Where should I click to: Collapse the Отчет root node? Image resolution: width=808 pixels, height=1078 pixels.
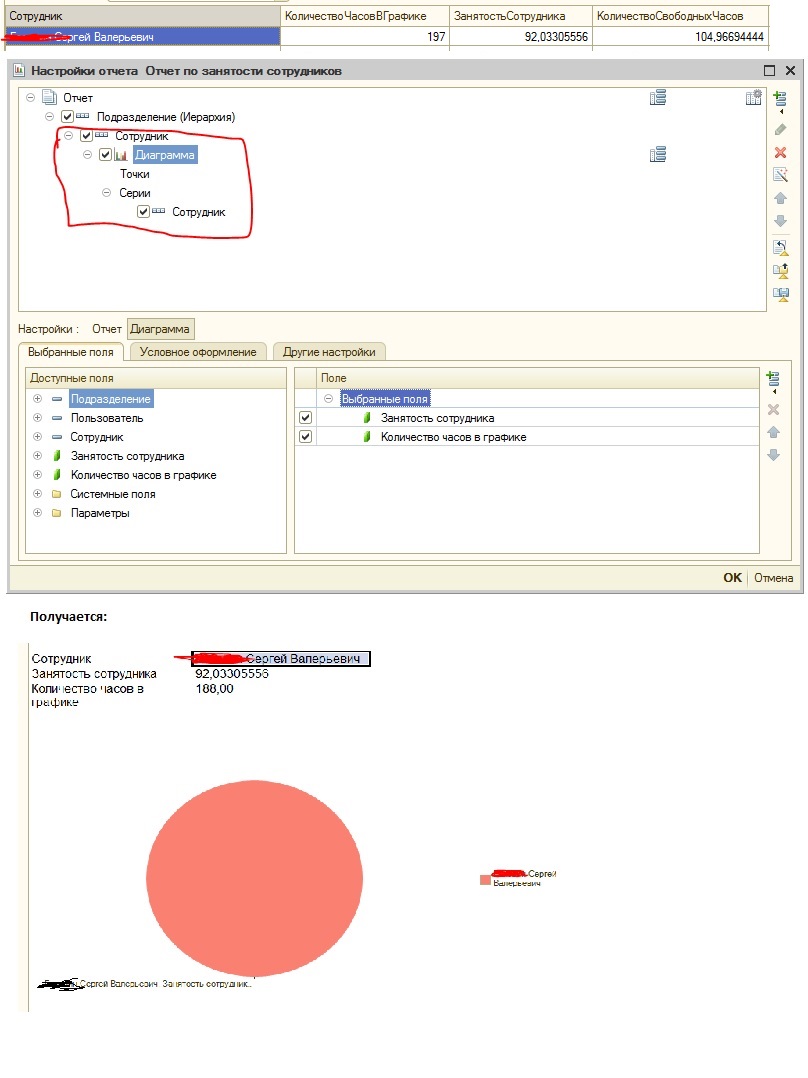pyautogui.click(x=30, y=98)
